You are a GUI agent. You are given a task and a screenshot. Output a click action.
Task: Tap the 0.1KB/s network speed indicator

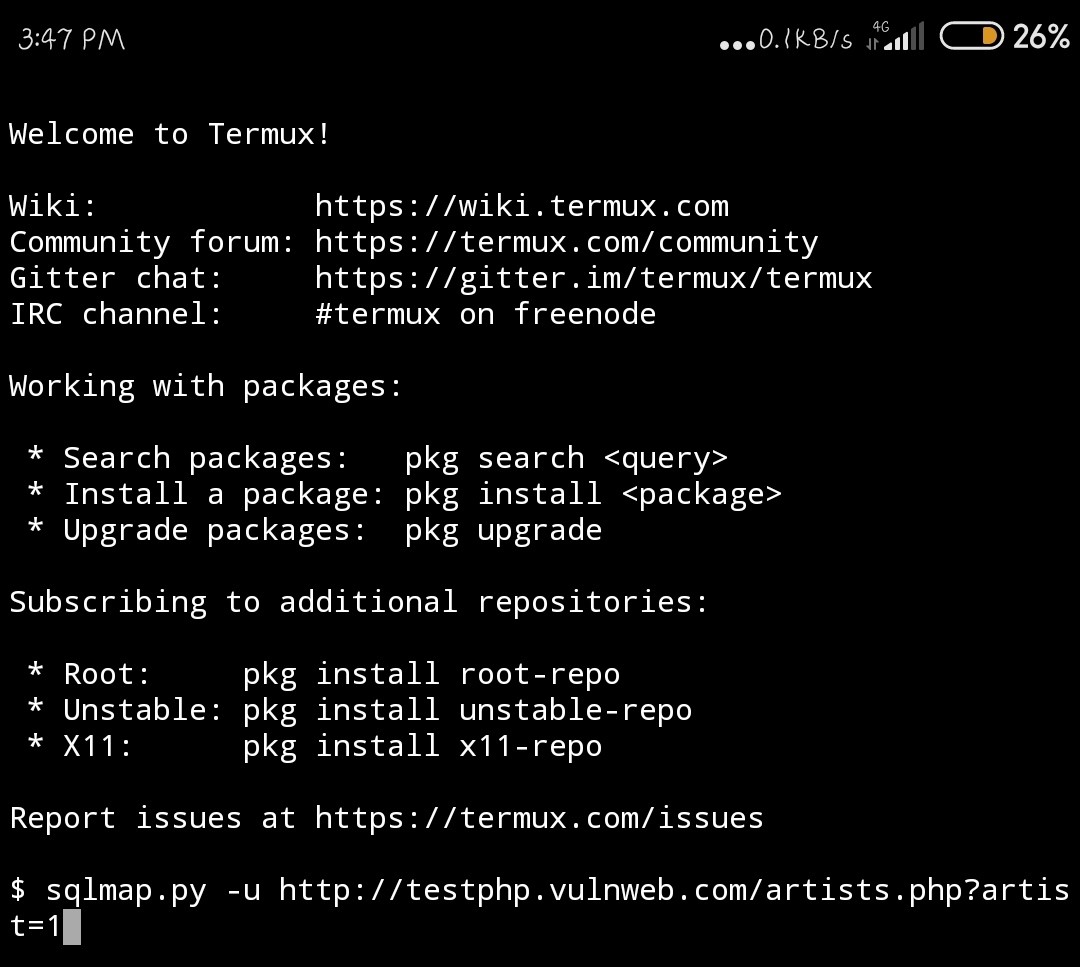[806, 39]
